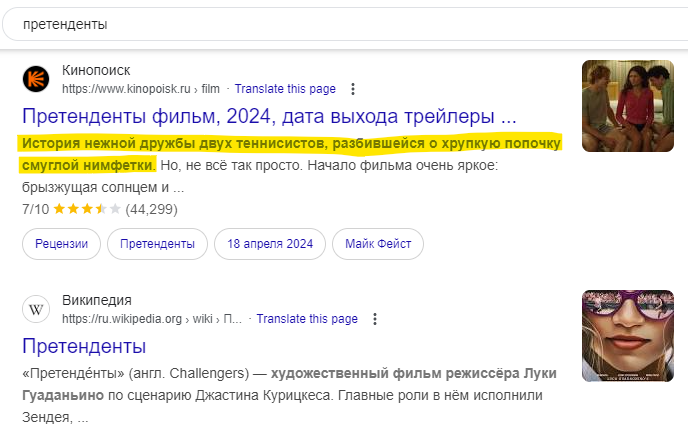
Task: Click the Рецензии chip
Action: [x=61, y=244]
